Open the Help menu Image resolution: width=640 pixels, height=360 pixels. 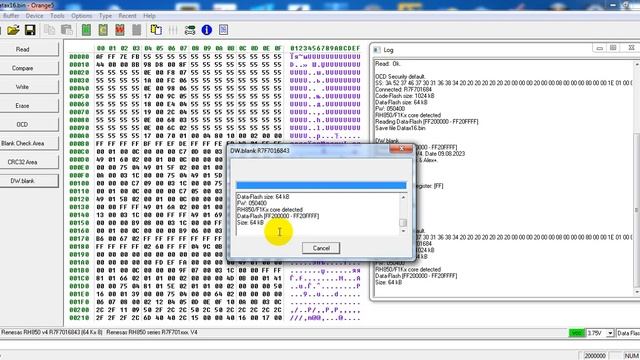[149, 16]
